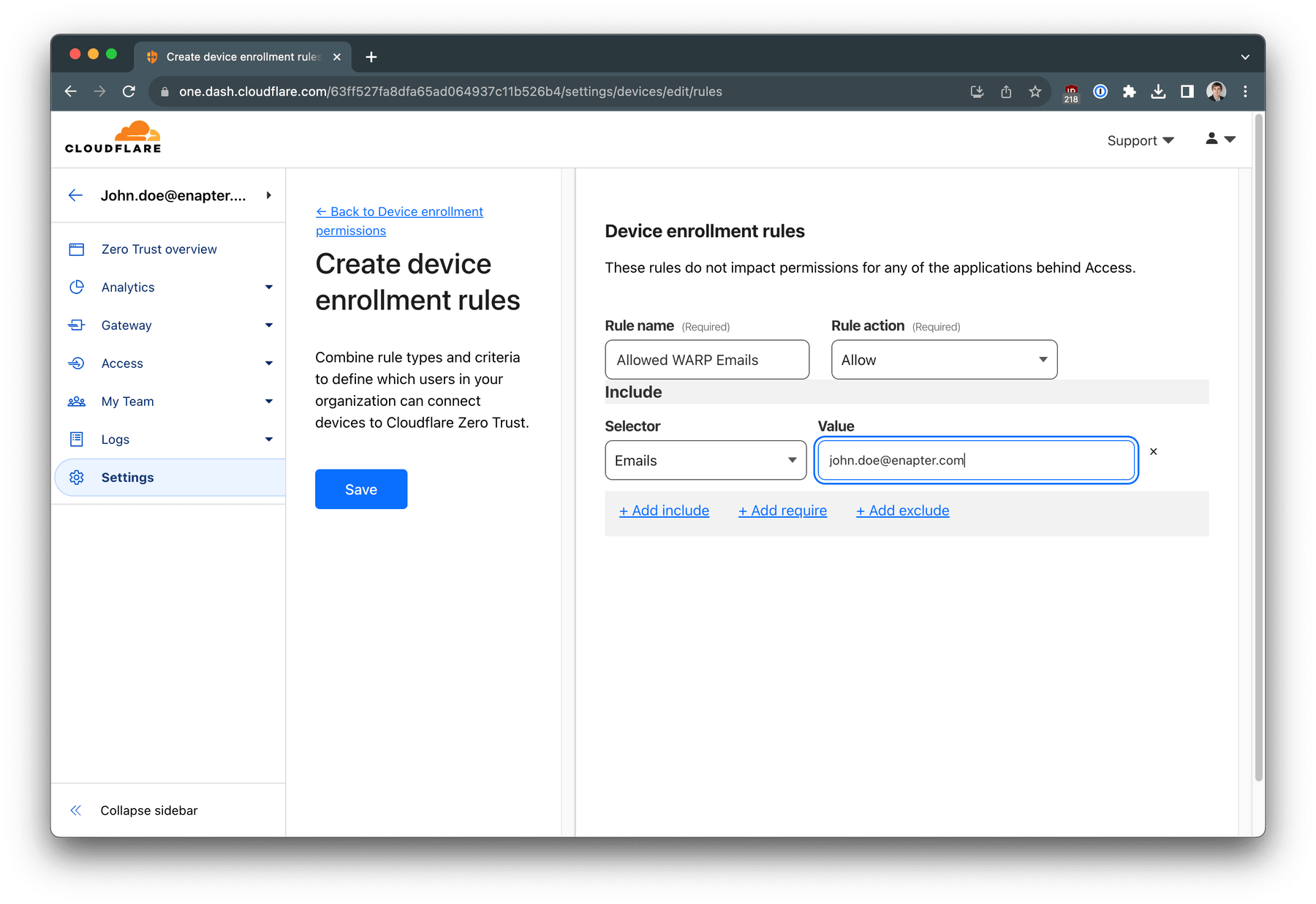Open the browser profile avatar
The width and height of the screenshot is (1316, 904).
pos(1215,91)
